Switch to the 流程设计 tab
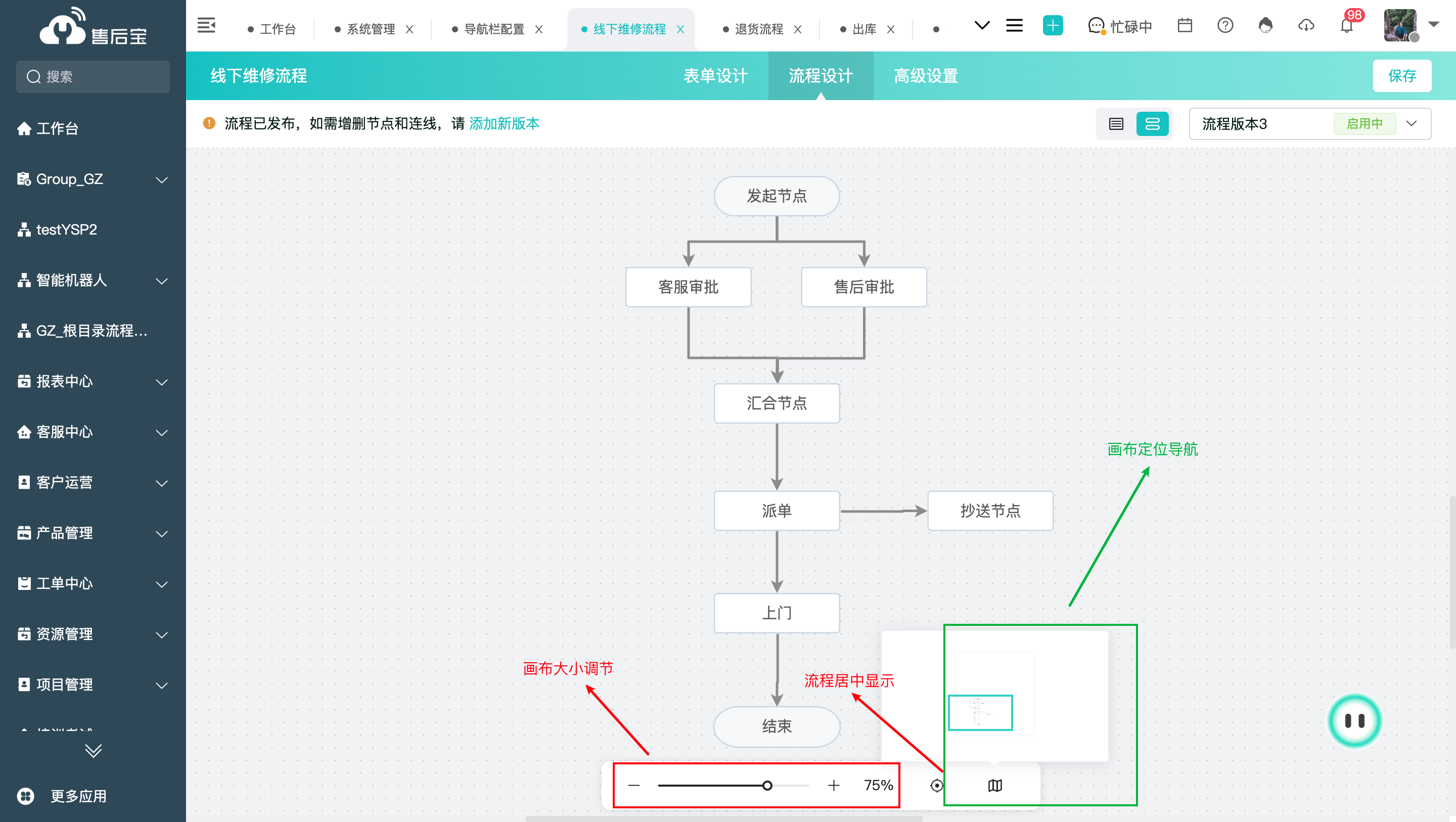This screenshot has height=822, width=1456. [x=821, y=76]
